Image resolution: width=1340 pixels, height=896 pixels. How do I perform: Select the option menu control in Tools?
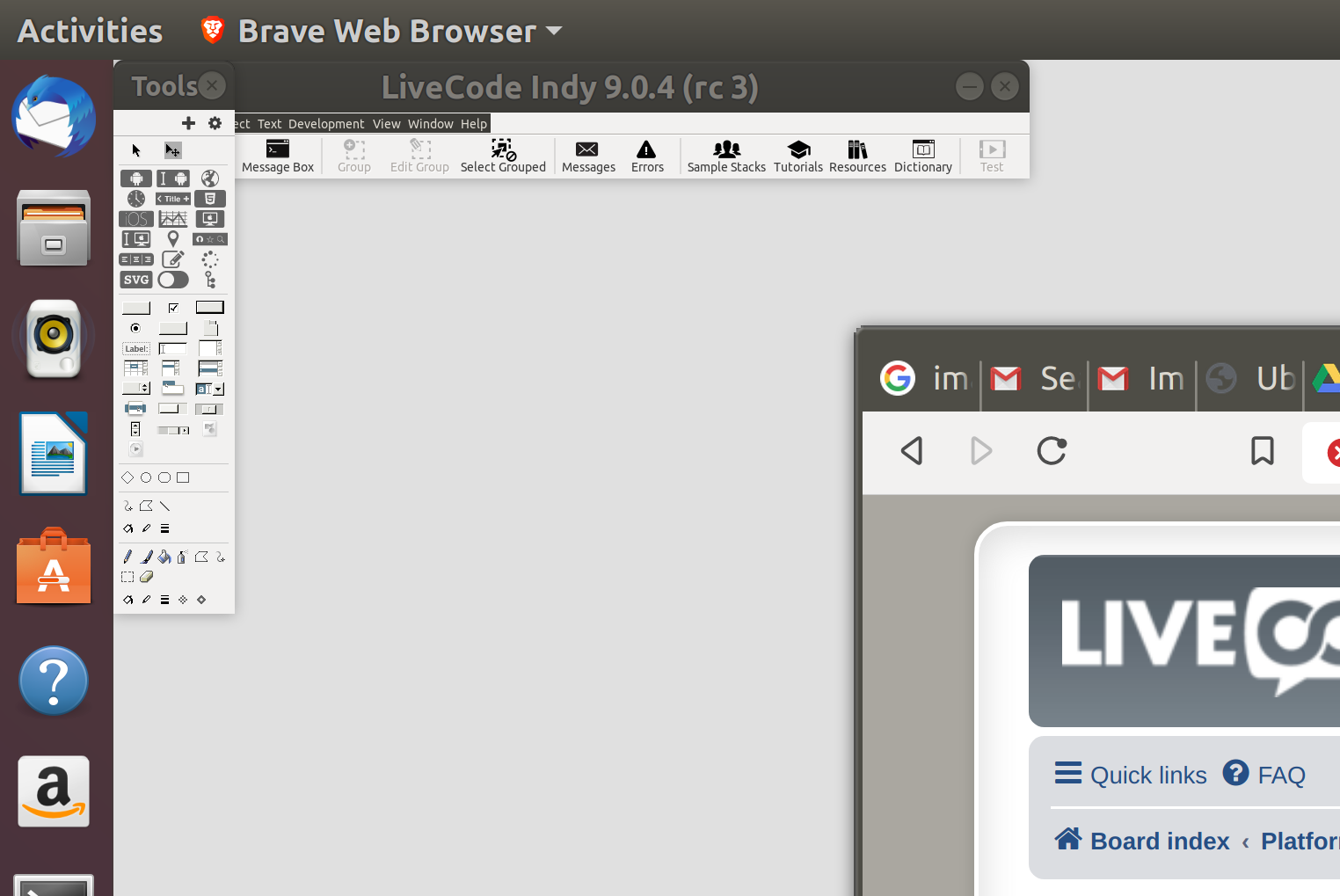(136, 389)
